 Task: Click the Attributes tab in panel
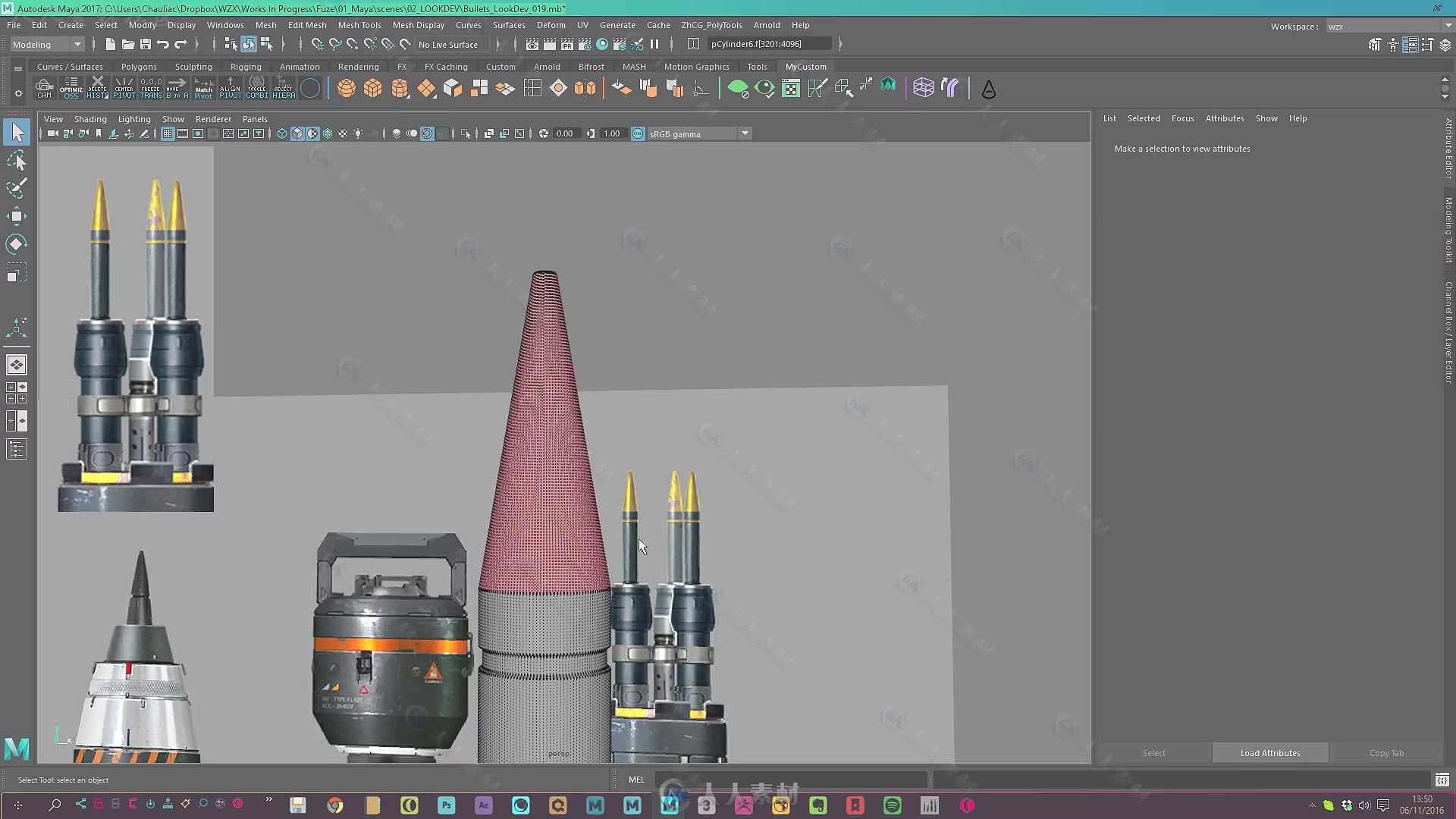point(1224,118)
